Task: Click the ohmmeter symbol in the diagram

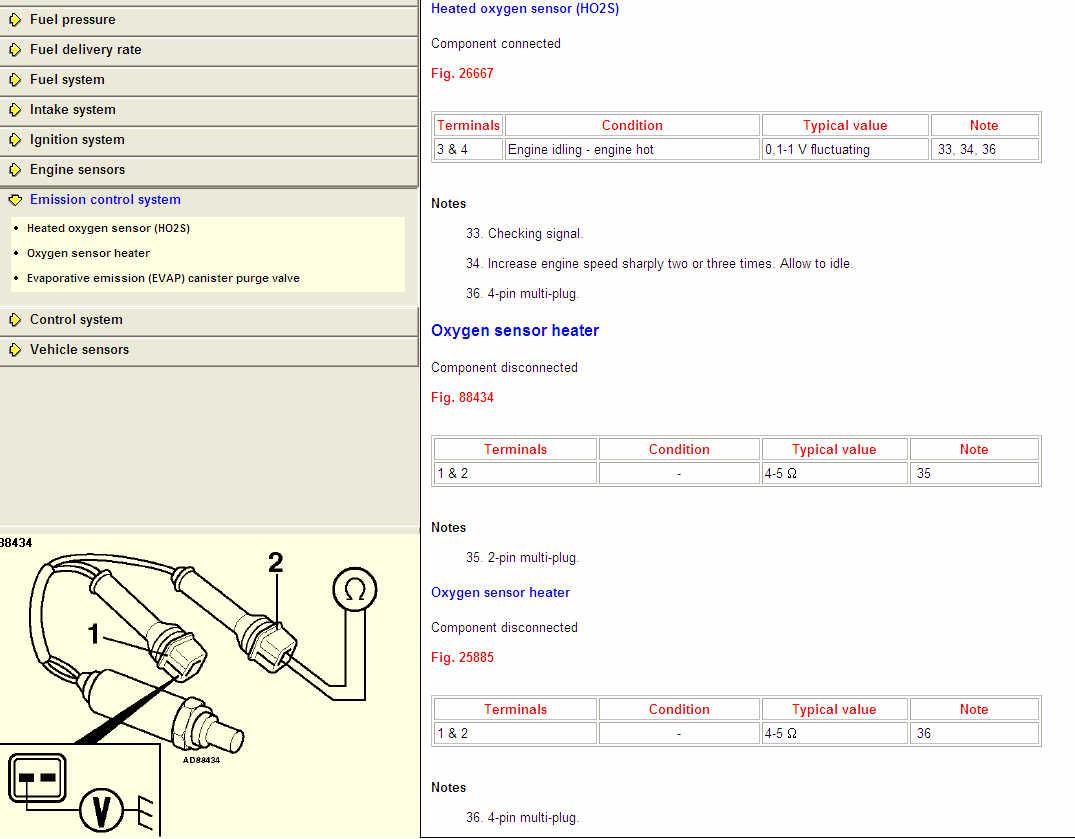Action: click(355, 589)
